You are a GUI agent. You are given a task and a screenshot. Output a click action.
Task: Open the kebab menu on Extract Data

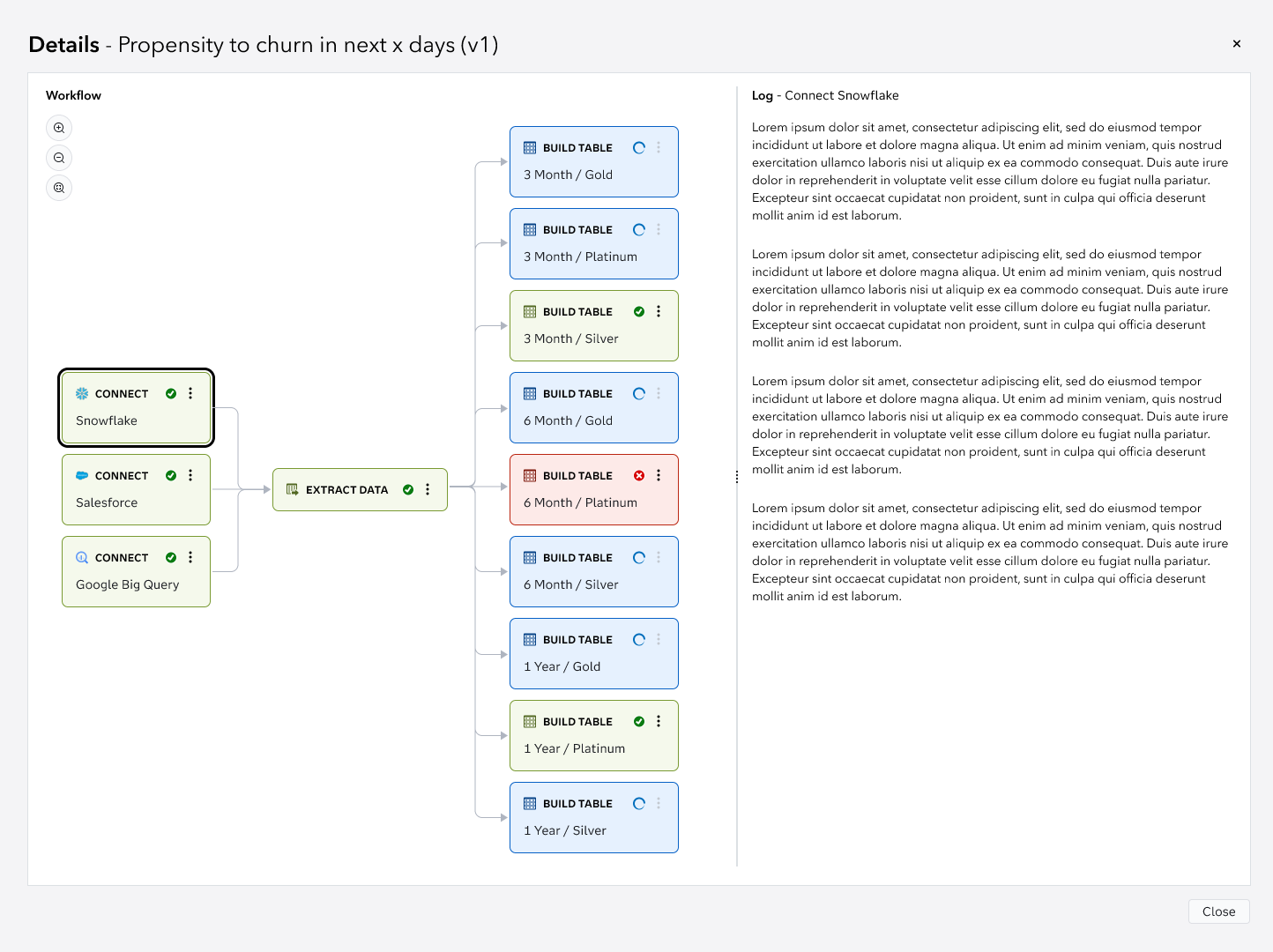point(428,489)
